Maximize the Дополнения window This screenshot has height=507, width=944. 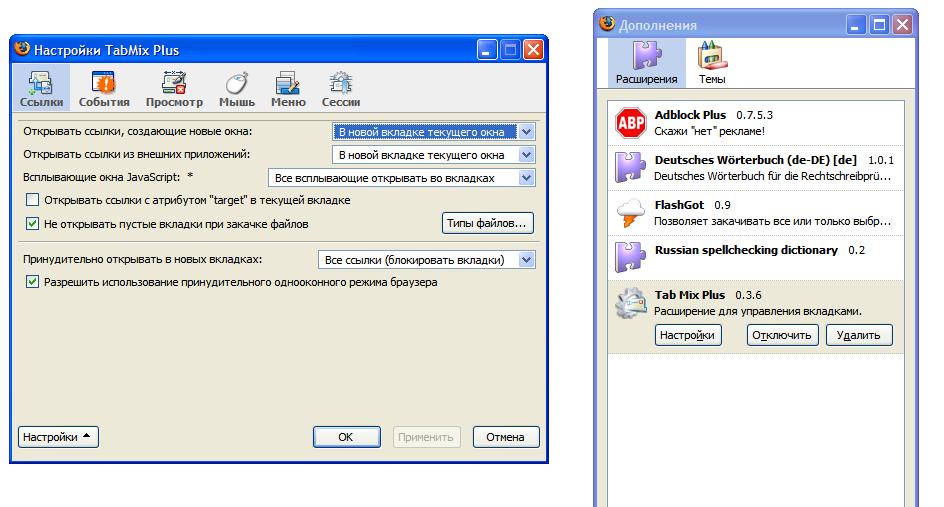pos(879,25)
